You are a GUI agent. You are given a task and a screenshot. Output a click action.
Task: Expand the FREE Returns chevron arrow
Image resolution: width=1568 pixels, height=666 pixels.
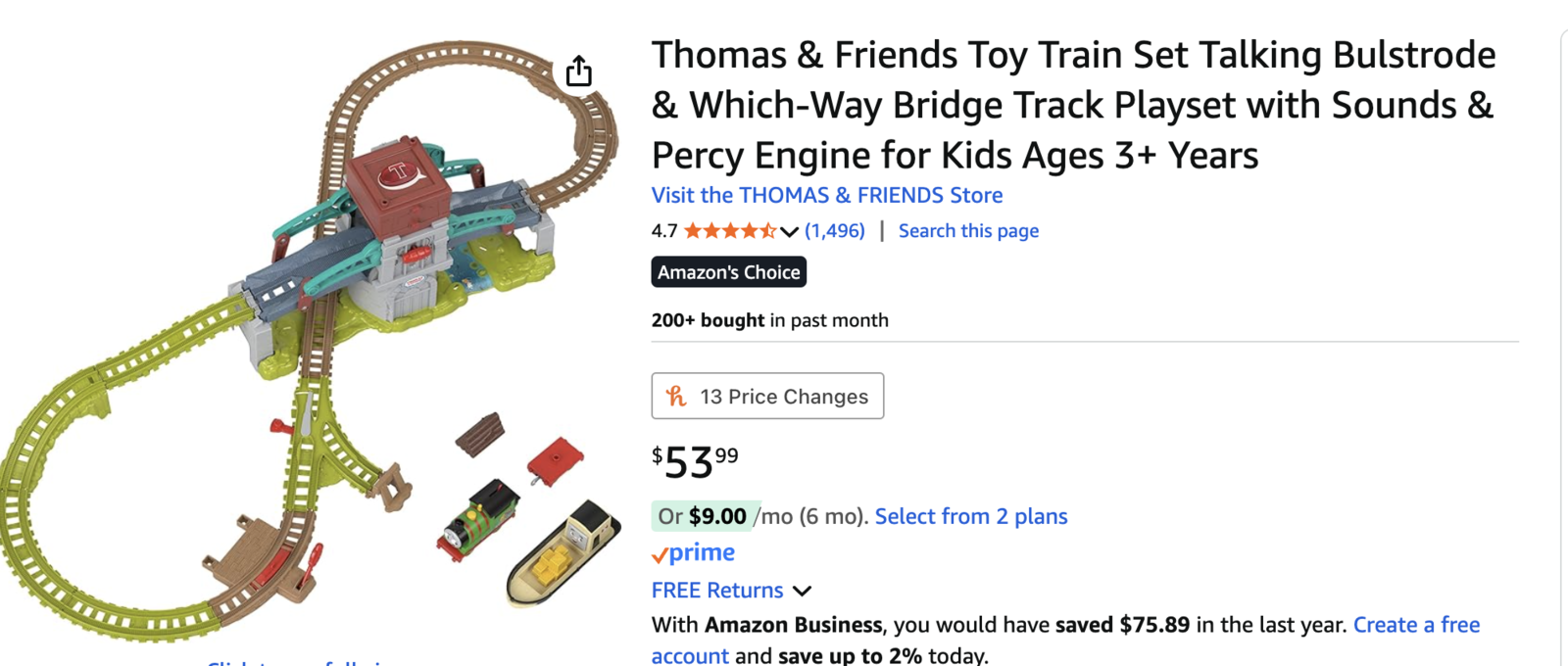(x=802, y=591)
